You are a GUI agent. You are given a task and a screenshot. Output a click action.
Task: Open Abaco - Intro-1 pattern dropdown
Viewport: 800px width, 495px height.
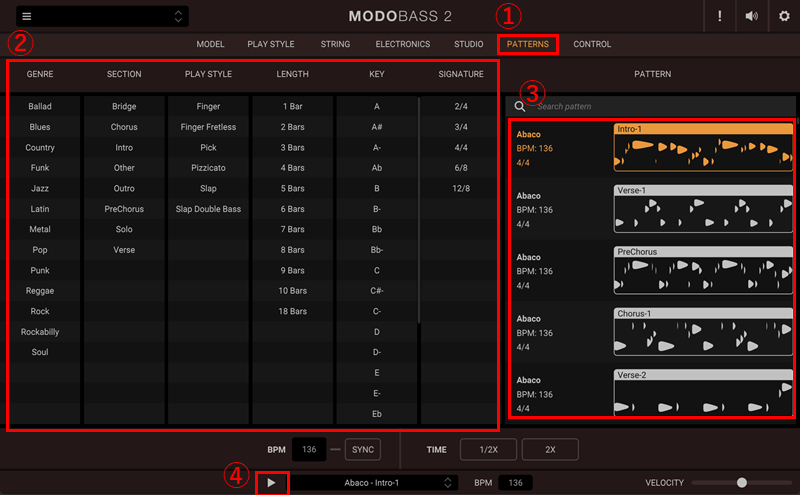(x=372, y=483)
